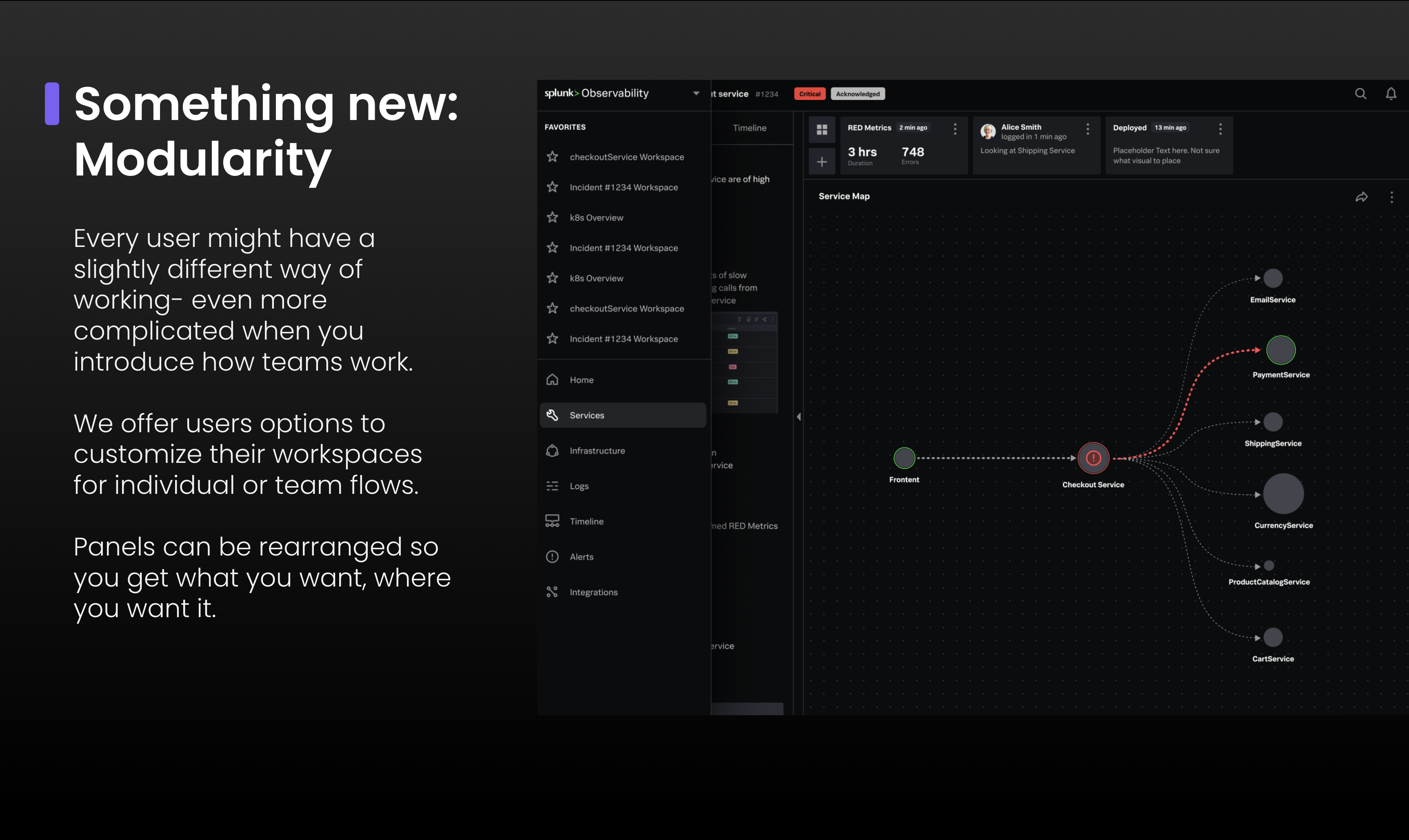Select the CurrencyService node

click(1283, 493)
